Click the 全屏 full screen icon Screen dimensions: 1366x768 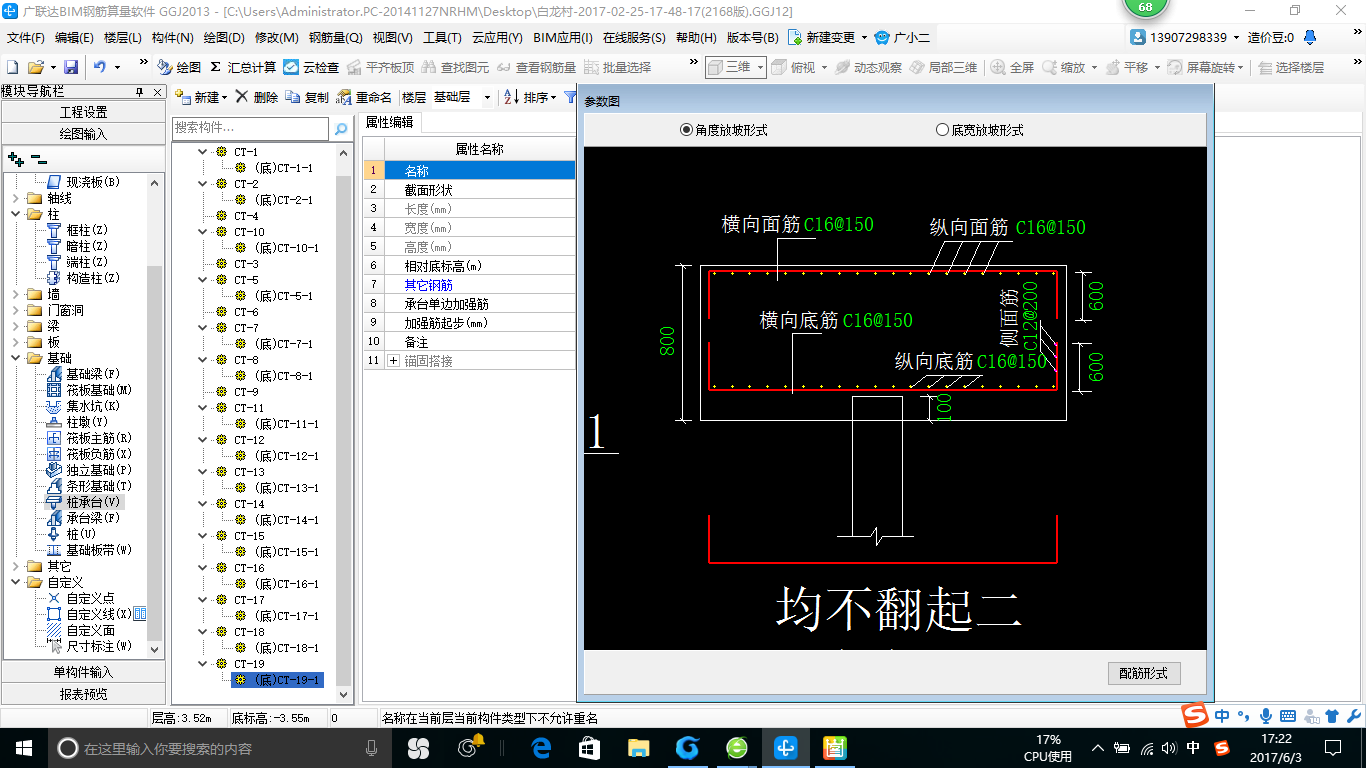tap(1012, 67)
